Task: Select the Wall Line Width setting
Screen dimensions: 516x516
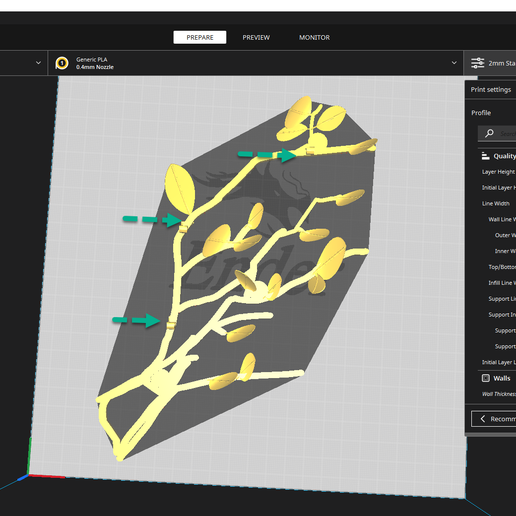Action: pos(502,219)
